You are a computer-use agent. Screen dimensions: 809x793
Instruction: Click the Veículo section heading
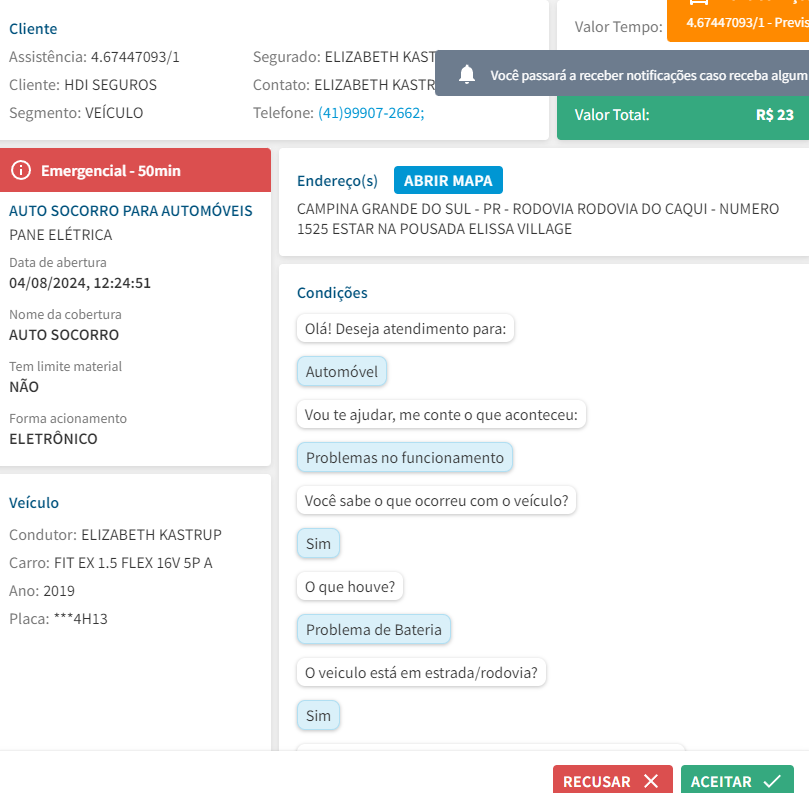(x=34, y=503)
